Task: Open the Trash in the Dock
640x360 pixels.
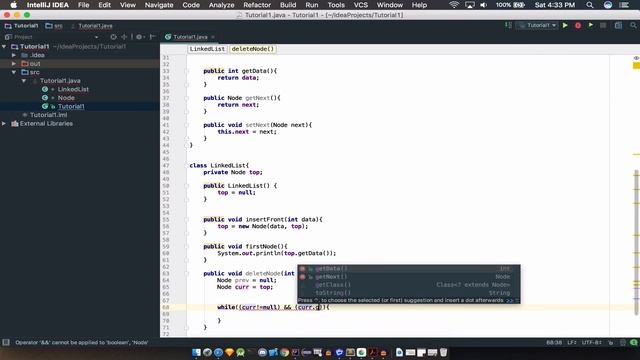Action: click(443, 352)
